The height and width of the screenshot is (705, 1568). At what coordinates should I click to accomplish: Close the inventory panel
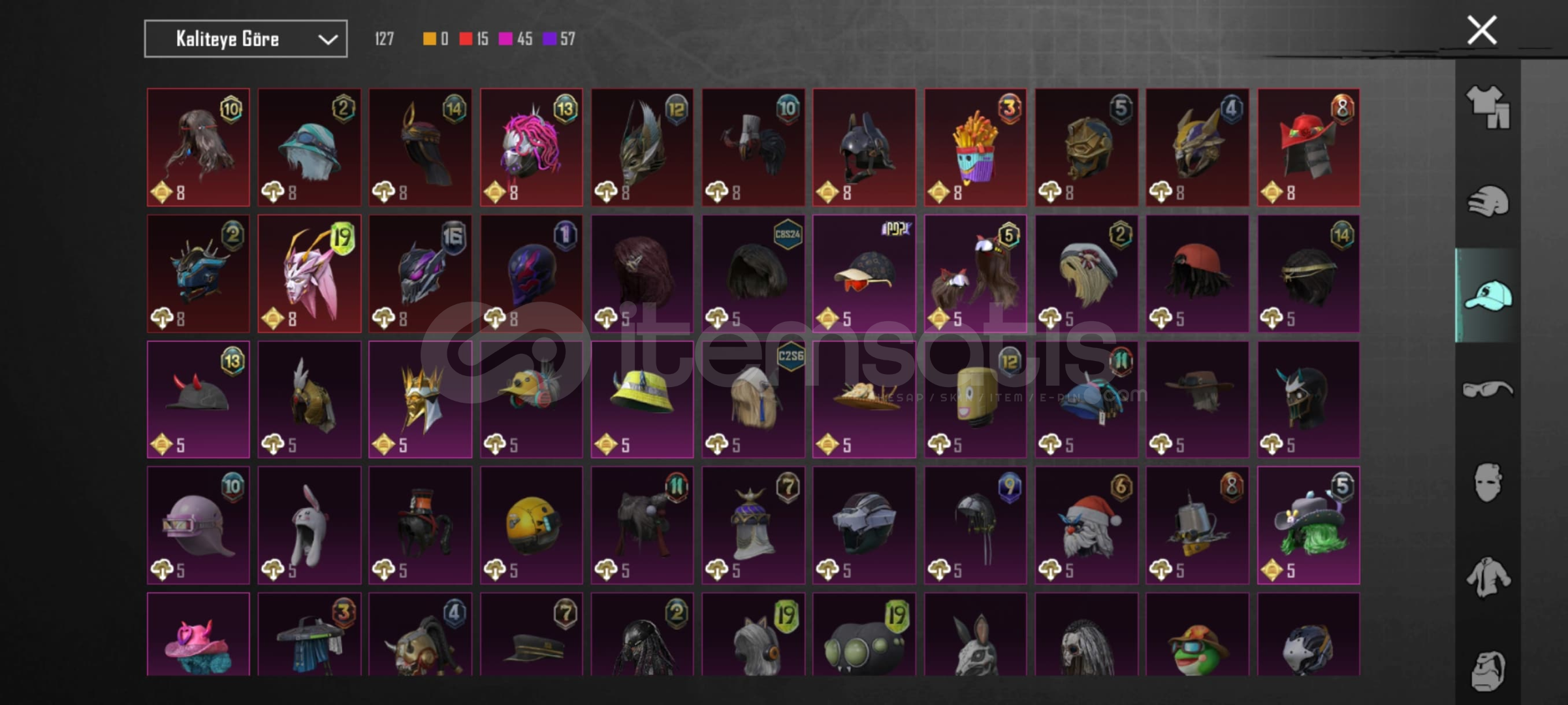(1482, 30)
